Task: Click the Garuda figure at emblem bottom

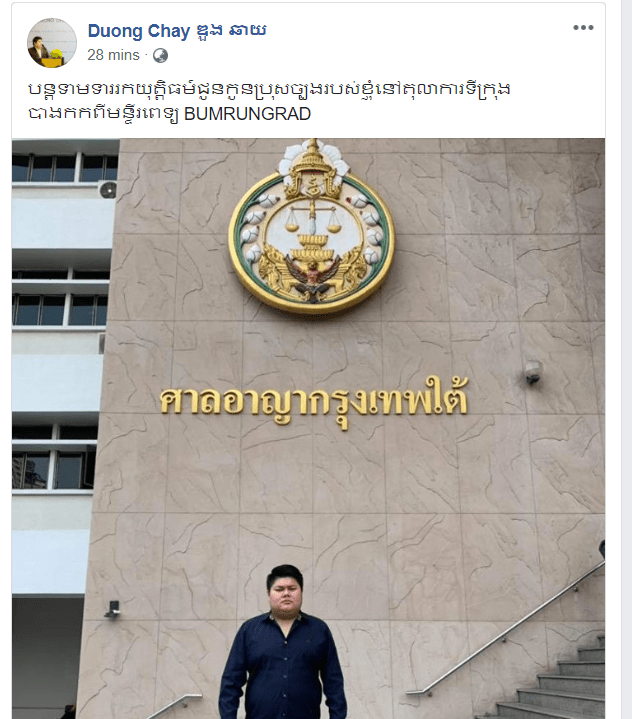Action: pos(312,277)
